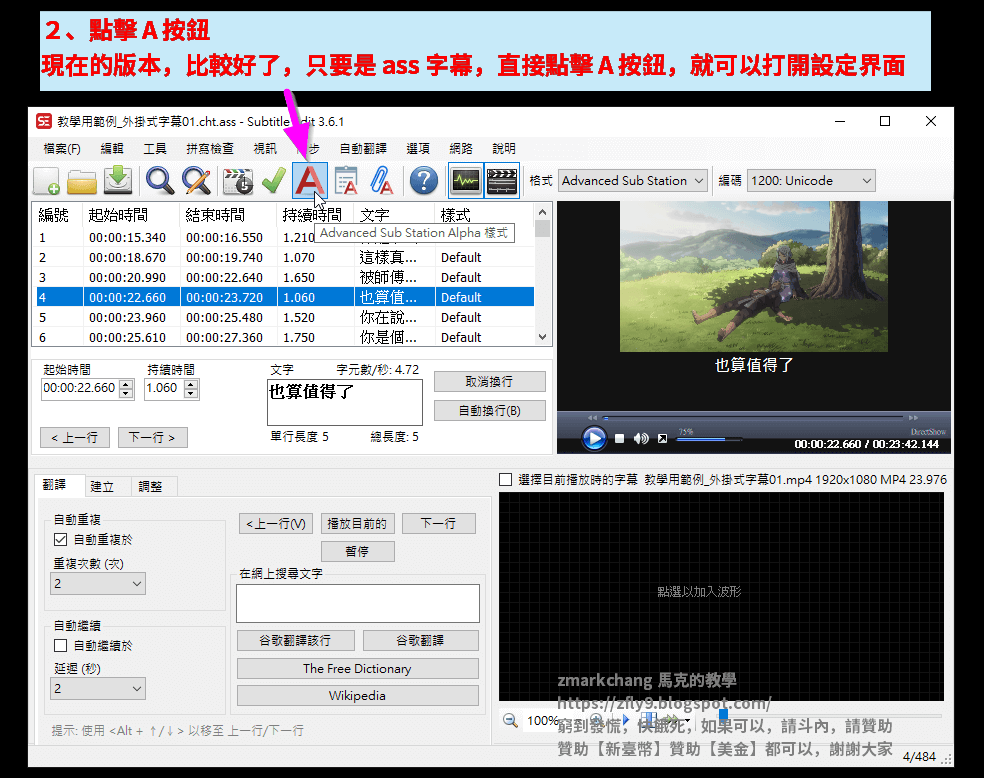The image size is (984, 778).
Task: Switch to the 建立 tab
Action: [99, 487]
